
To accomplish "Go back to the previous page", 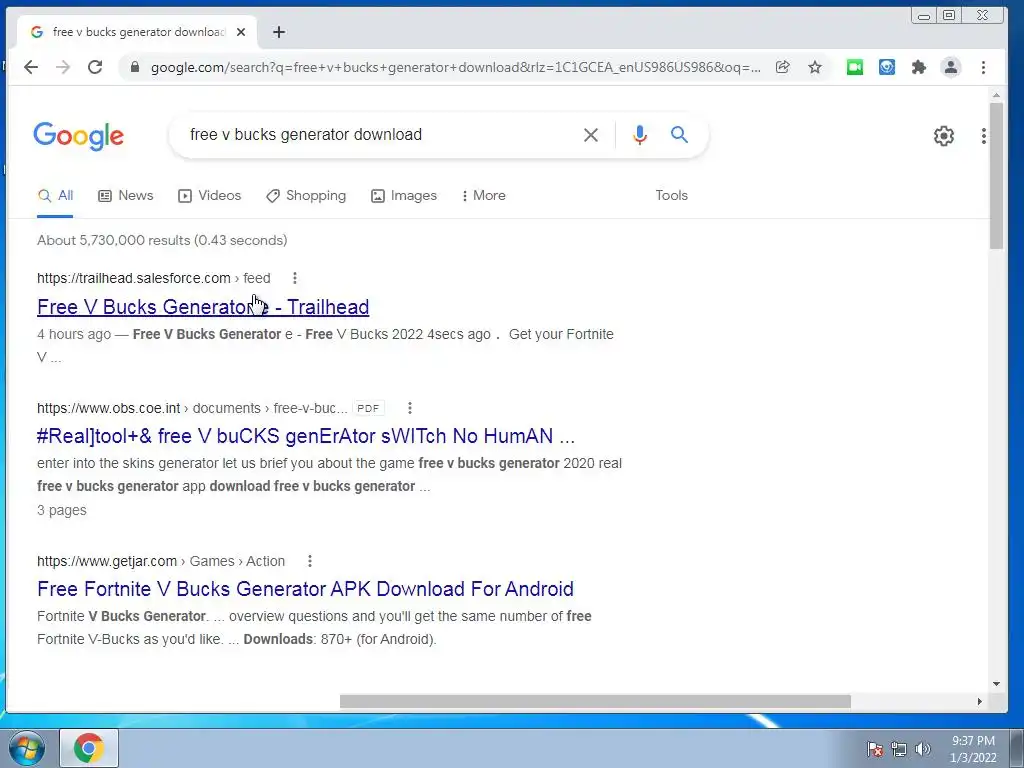I will click(x=31, y=67).
